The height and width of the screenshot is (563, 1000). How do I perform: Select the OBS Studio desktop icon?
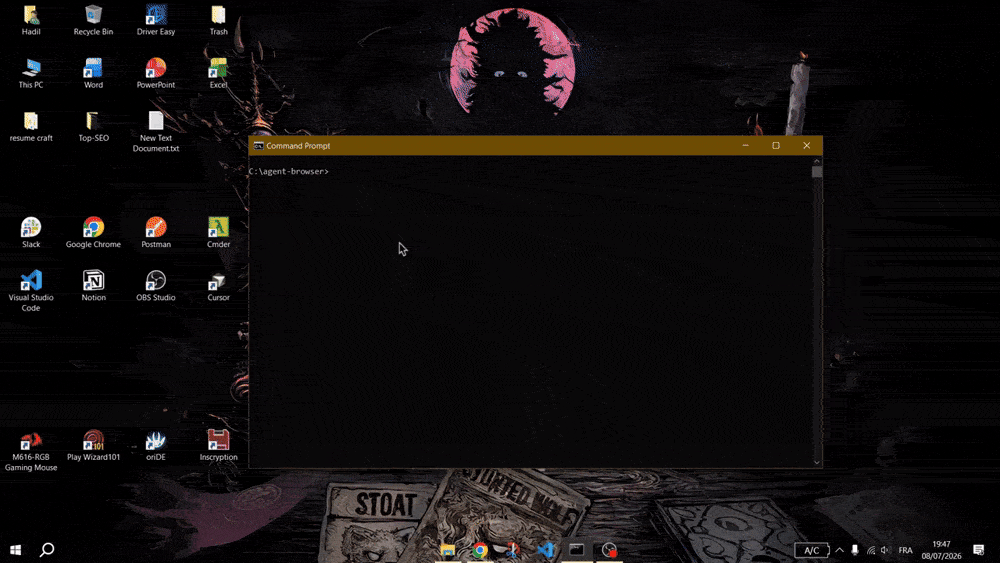point(156,285)
